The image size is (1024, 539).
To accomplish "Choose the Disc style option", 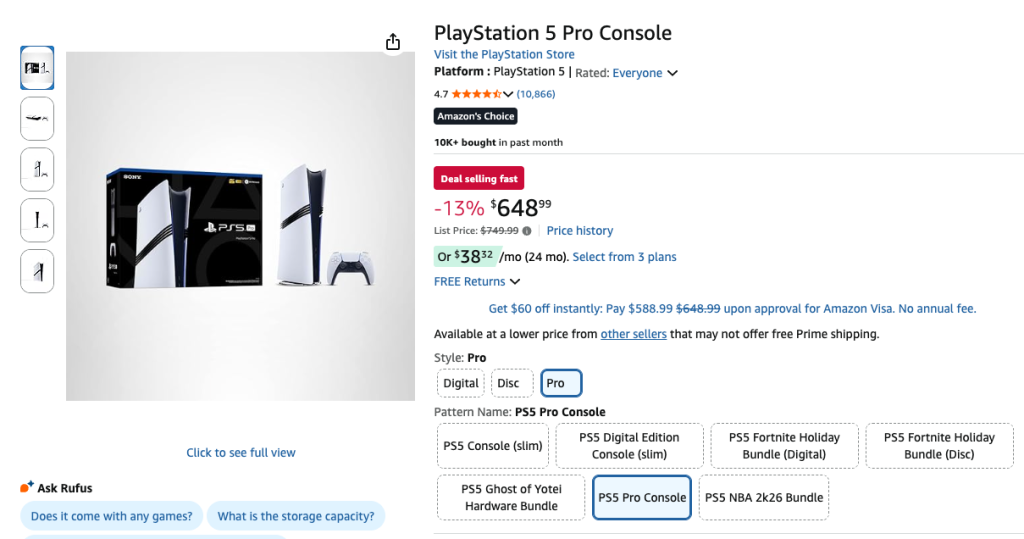I will [508, 383].
